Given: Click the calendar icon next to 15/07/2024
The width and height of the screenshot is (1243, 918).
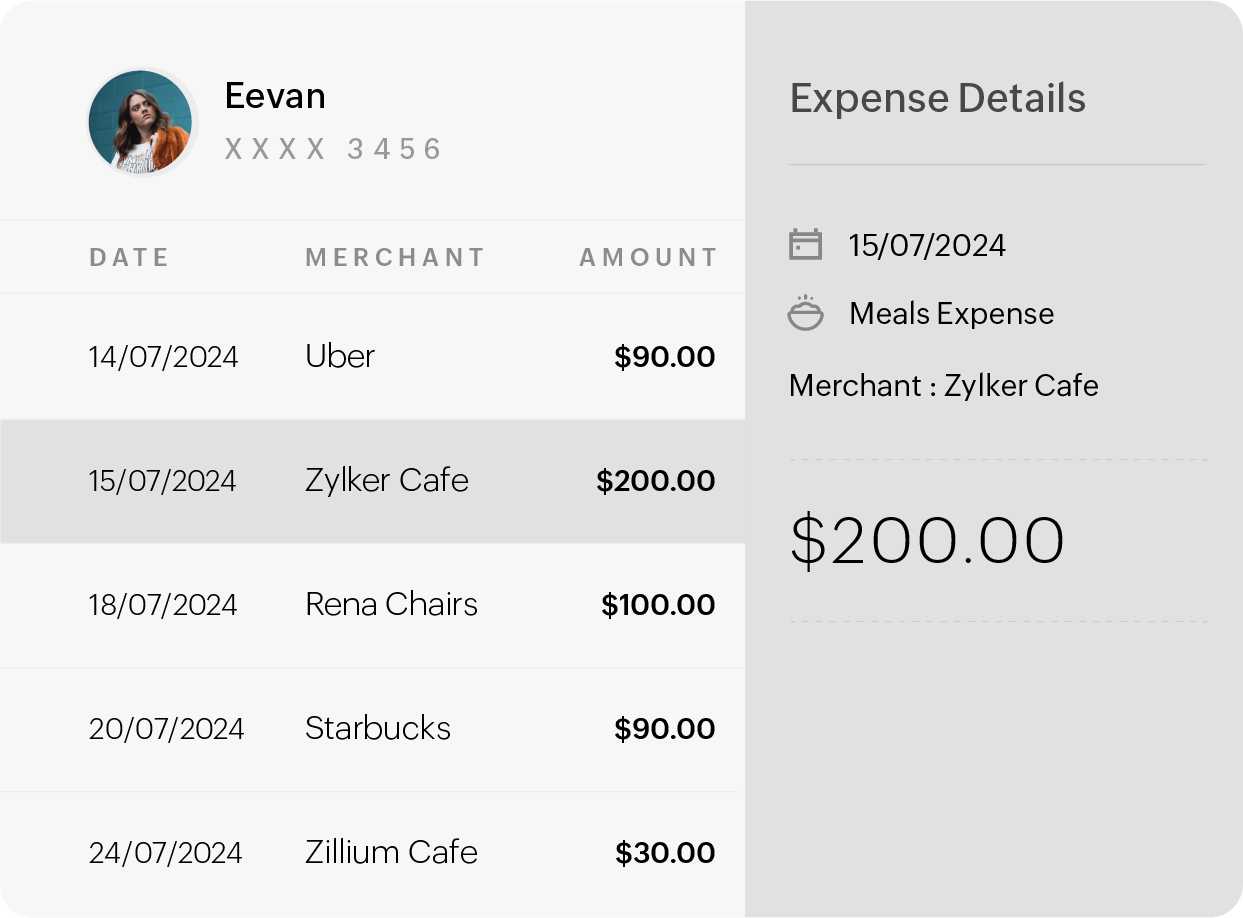Looking at the screenshot, I should 806,243.
